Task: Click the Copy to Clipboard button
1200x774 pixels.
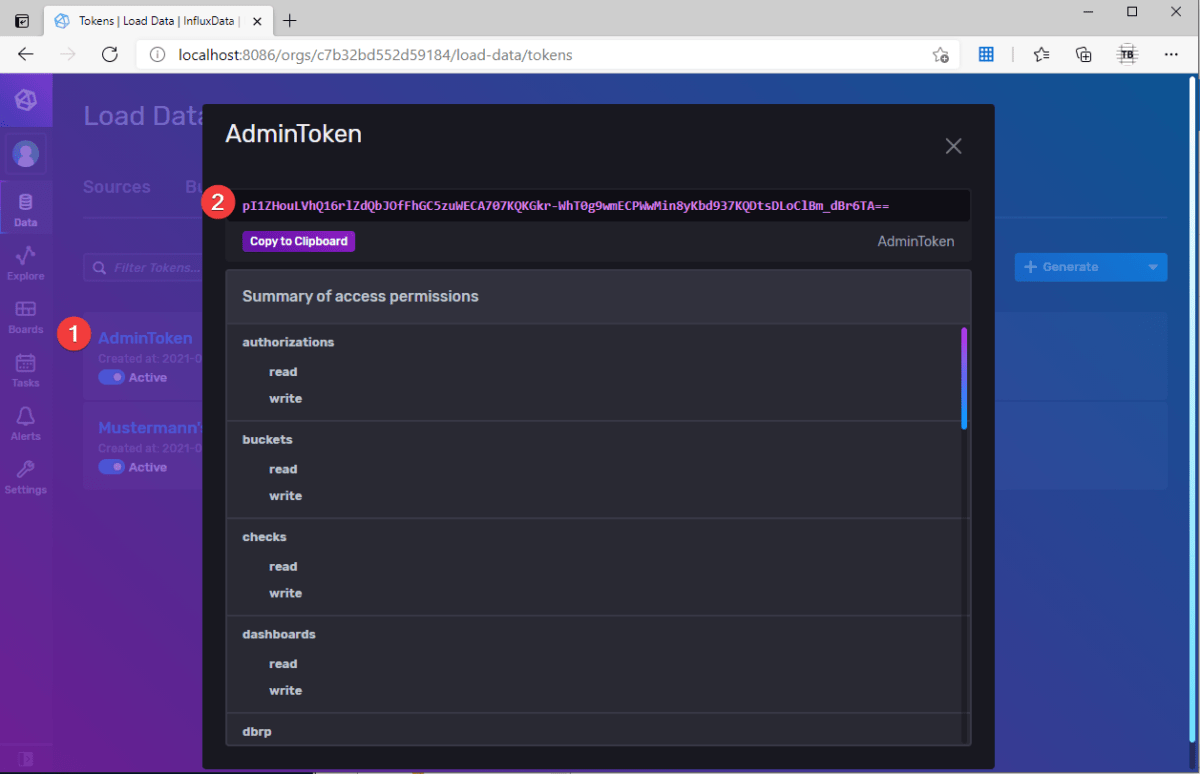Action: 296,242
